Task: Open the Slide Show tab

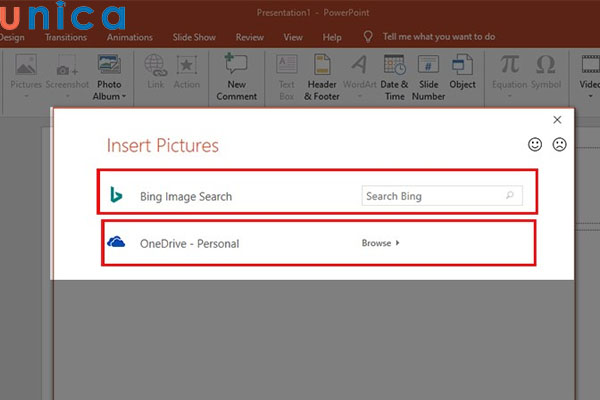Action: point(194,37)
